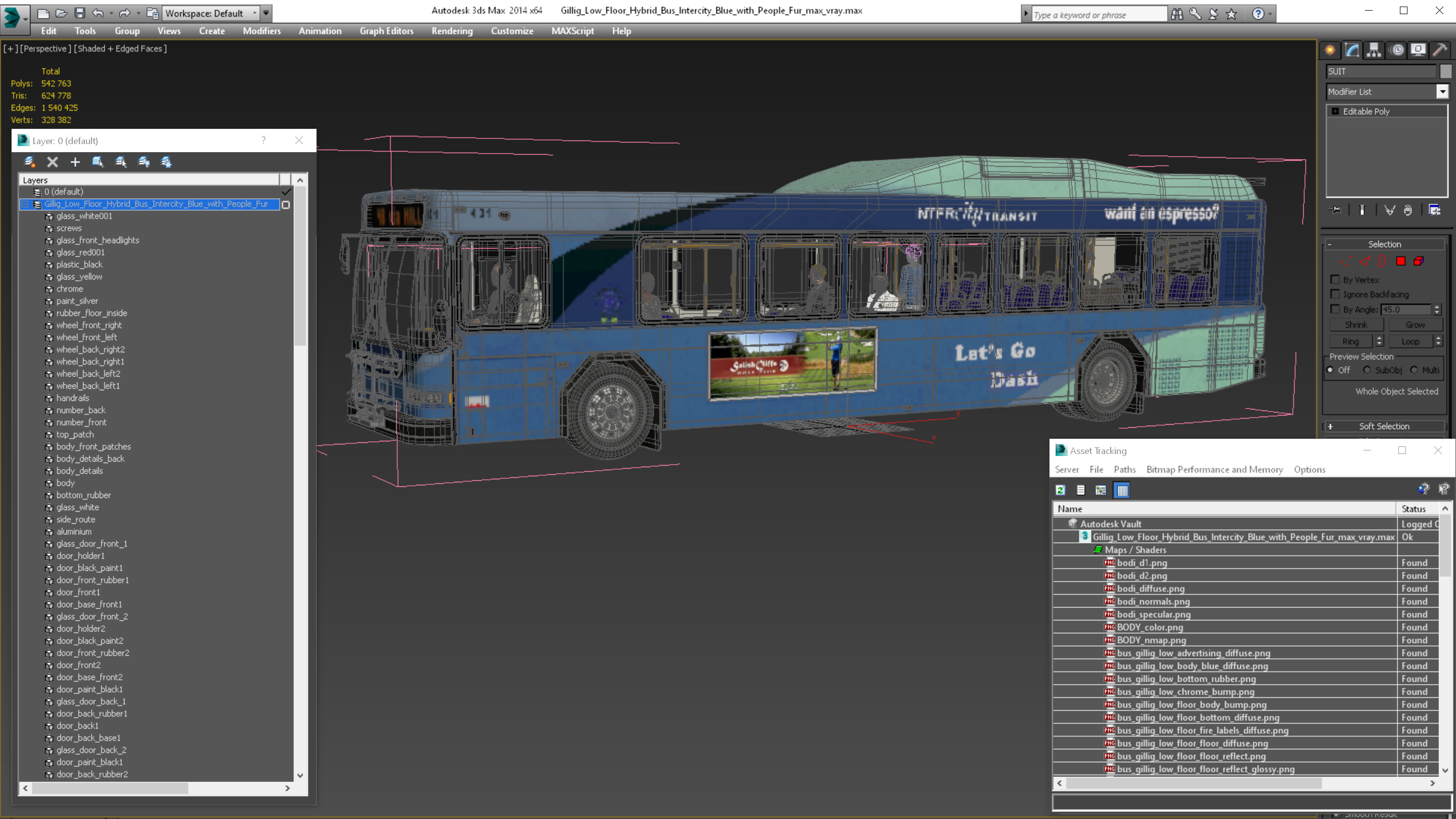Screen dimensions: 1456x819
Task: Click Configure Modifier Sets icon
Action: pyautogui.click(x=1435, y=210)
